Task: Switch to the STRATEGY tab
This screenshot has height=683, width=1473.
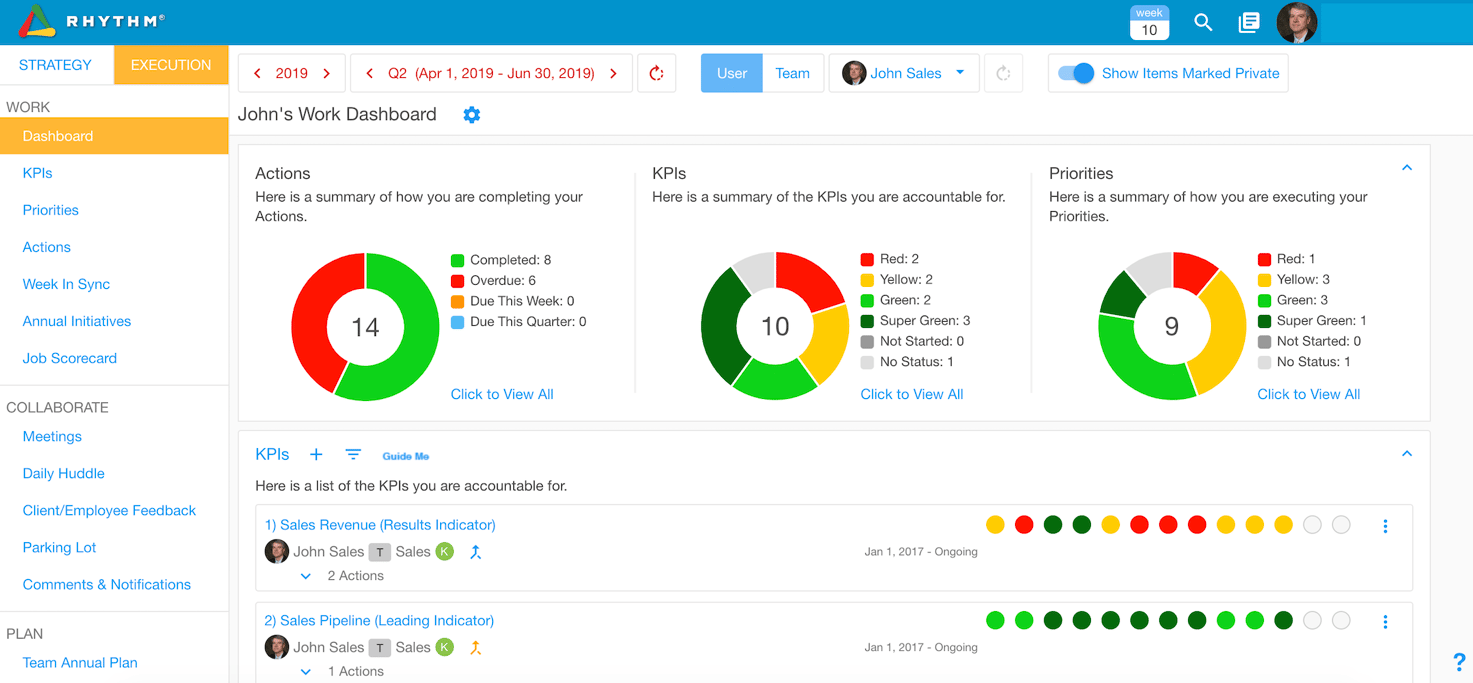Action: pos(56,65)
